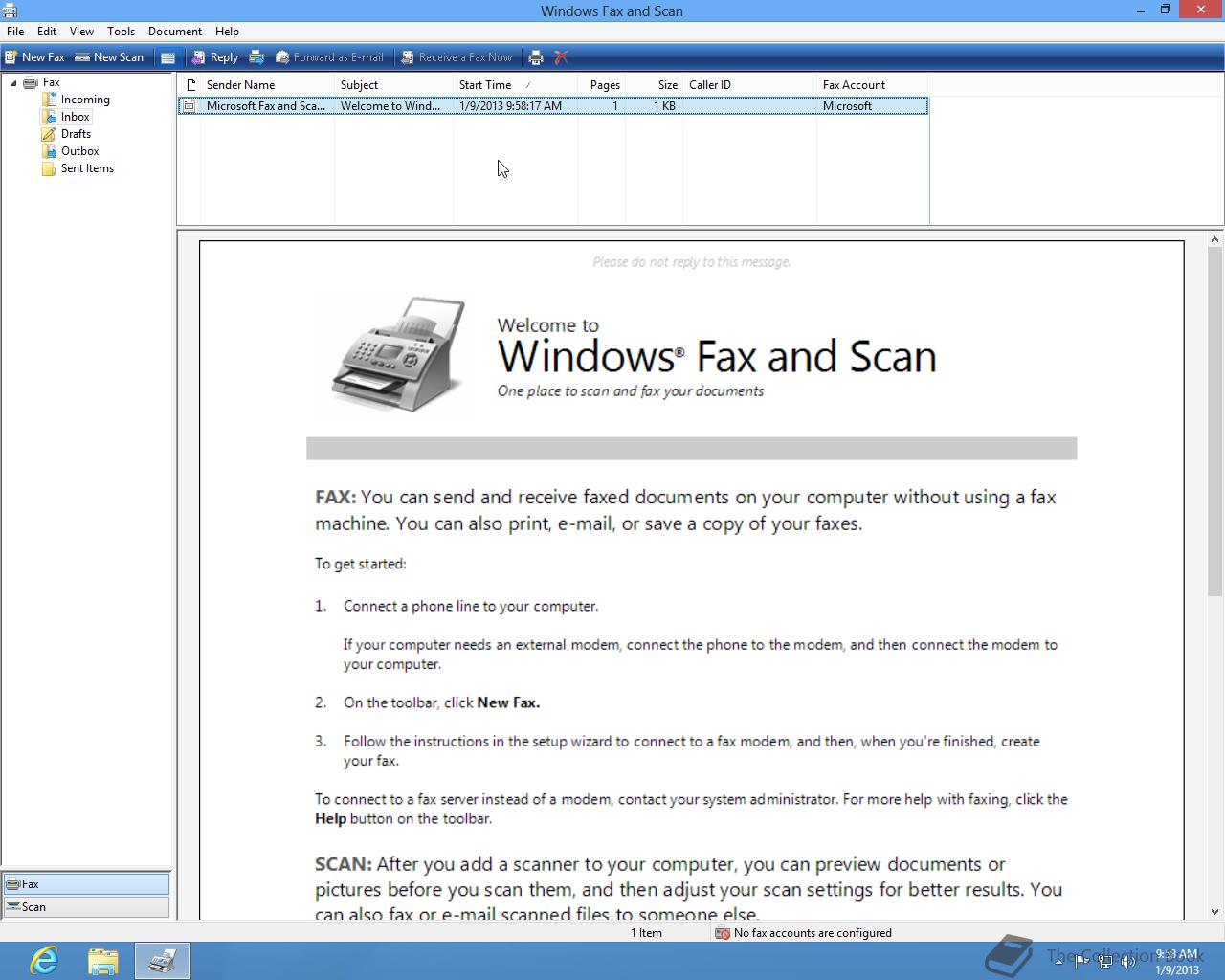Select the Inbox folder
1225x980 pixels.
tap(76, 117)
